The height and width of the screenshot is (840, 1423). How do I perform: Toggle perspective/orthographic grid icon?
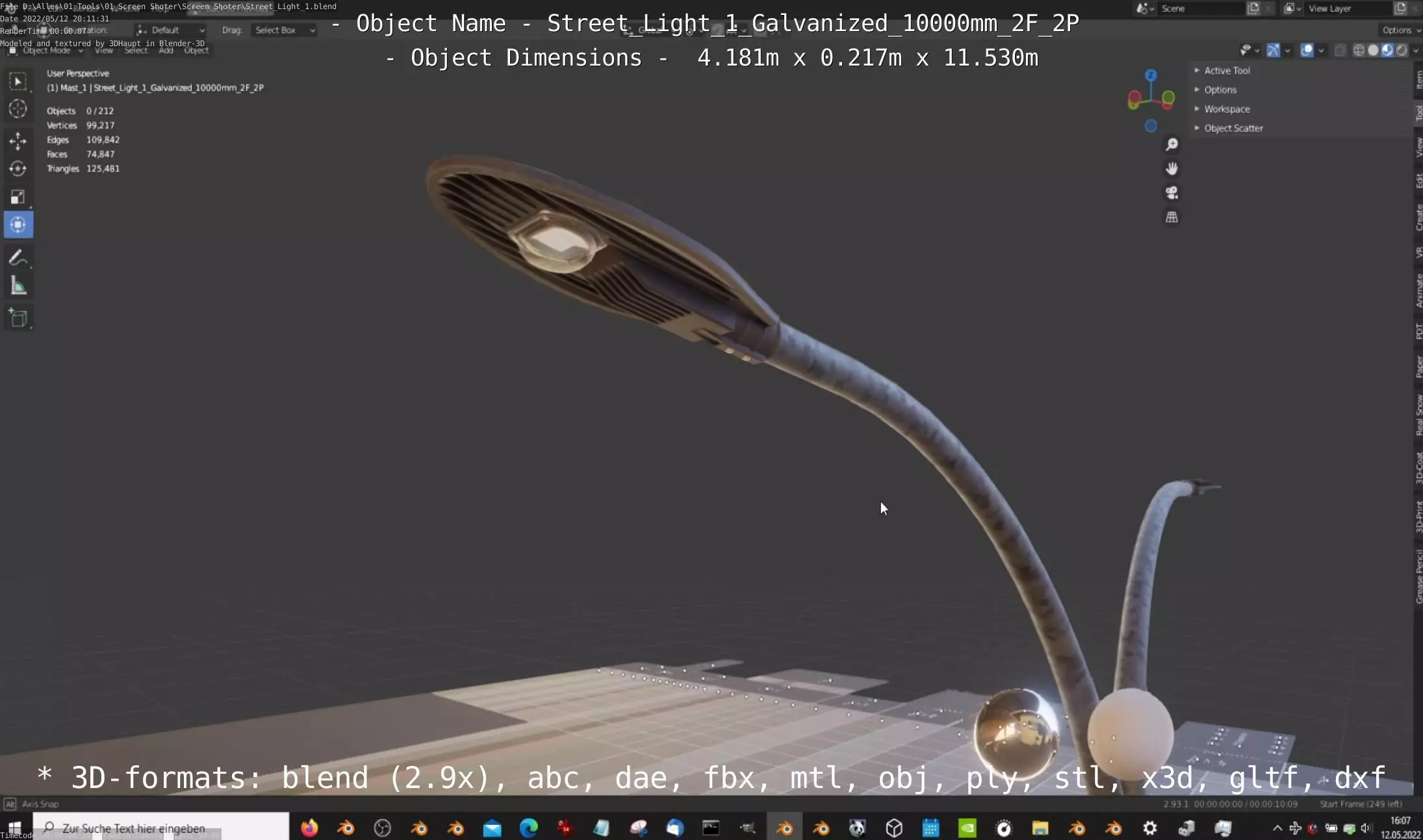(x=1172, y=217)
